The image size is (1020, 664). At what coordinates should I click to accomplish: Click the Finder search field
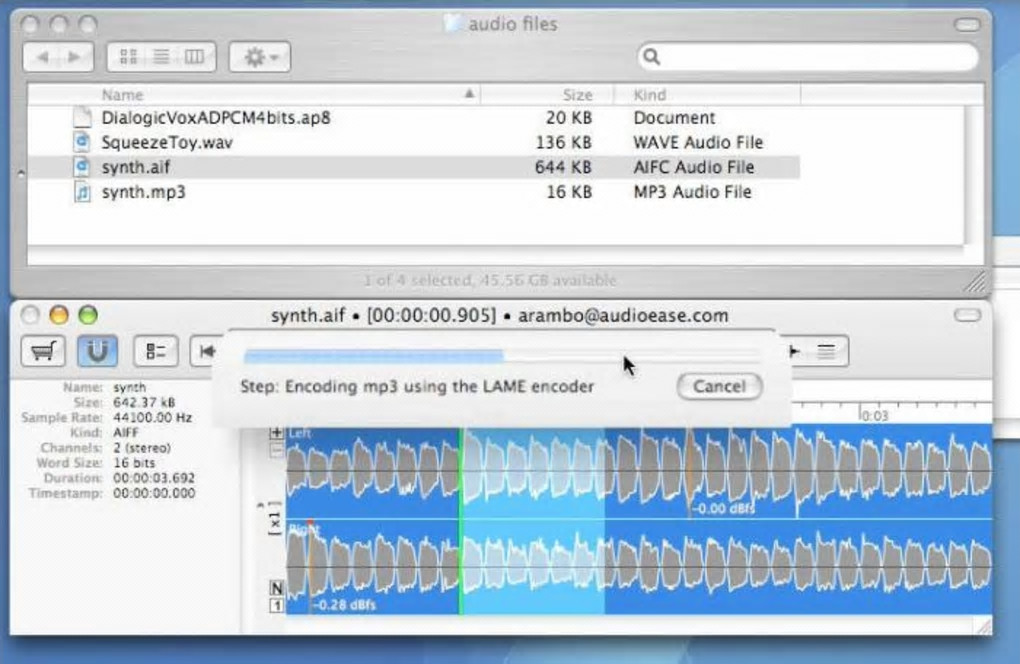808,57
